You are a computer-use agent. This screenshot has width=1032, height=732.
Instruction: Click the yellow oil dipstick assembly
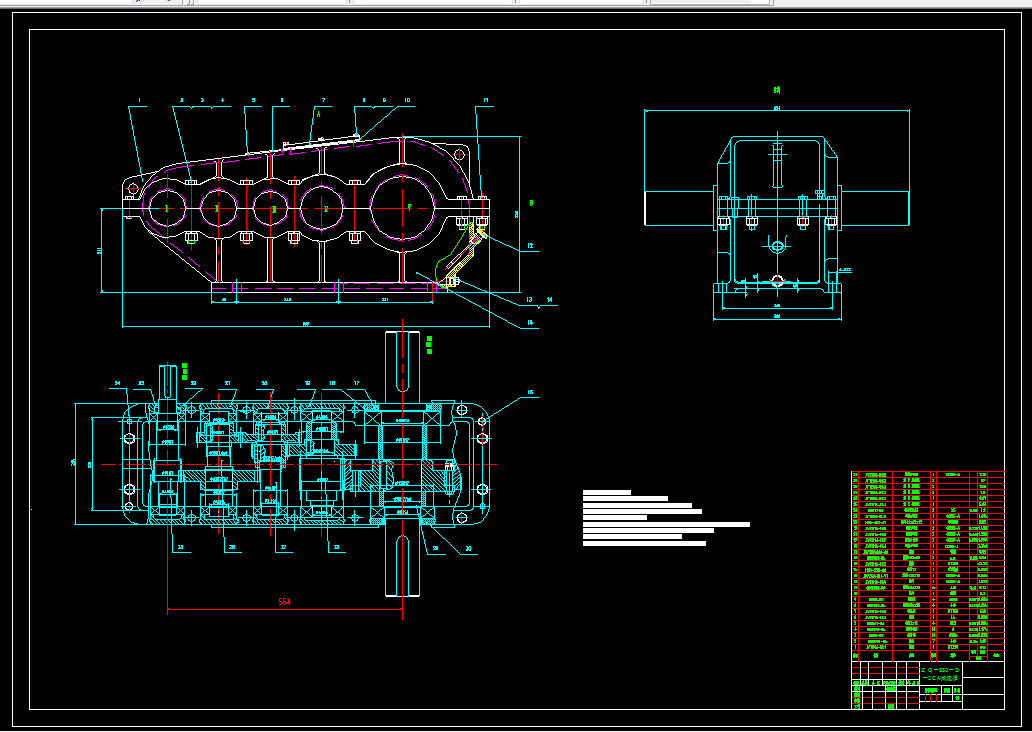(467, 255)
